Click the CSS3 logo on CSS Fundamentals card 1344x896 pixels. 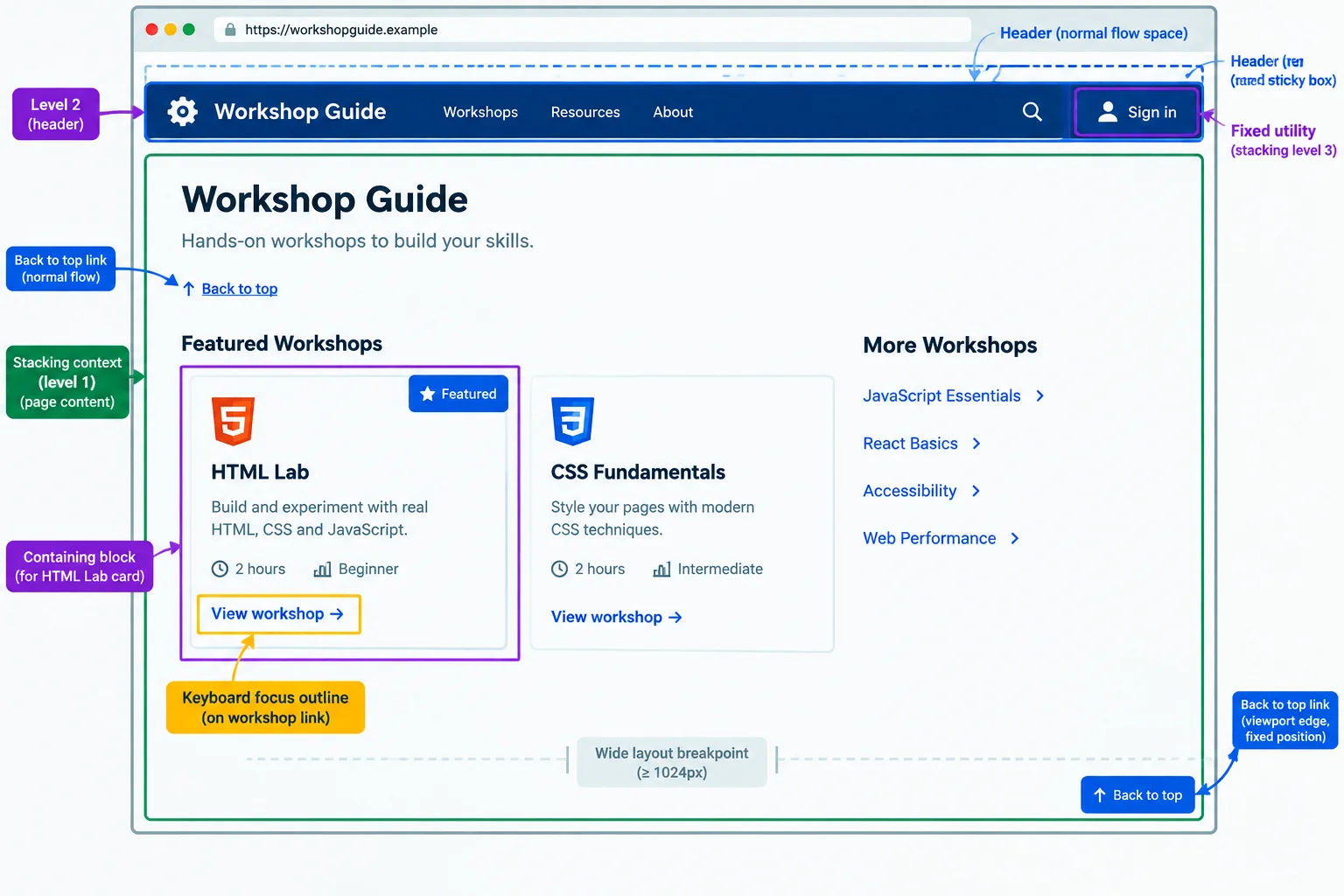(573, 421)
